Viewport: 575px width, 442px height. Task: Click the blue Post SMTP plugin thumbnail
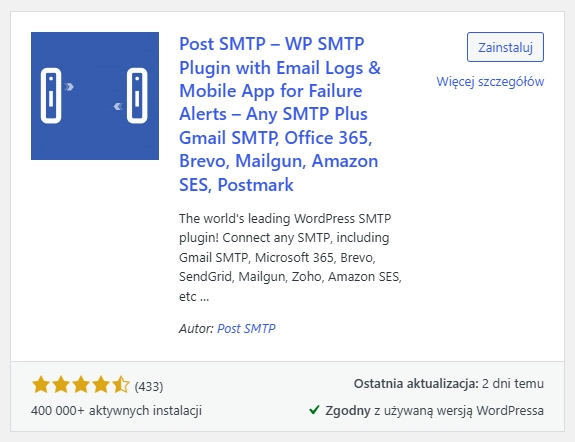(x=95, y=96)
